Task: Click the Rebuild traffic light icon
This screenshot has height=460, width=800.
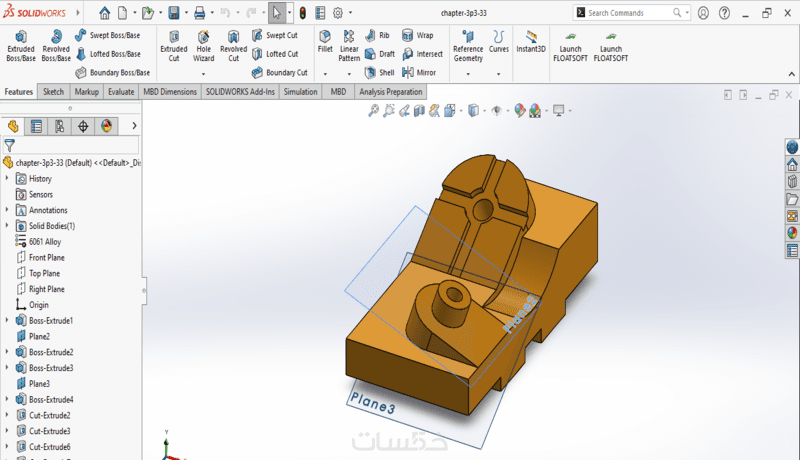Action: (x=303, y=13)
